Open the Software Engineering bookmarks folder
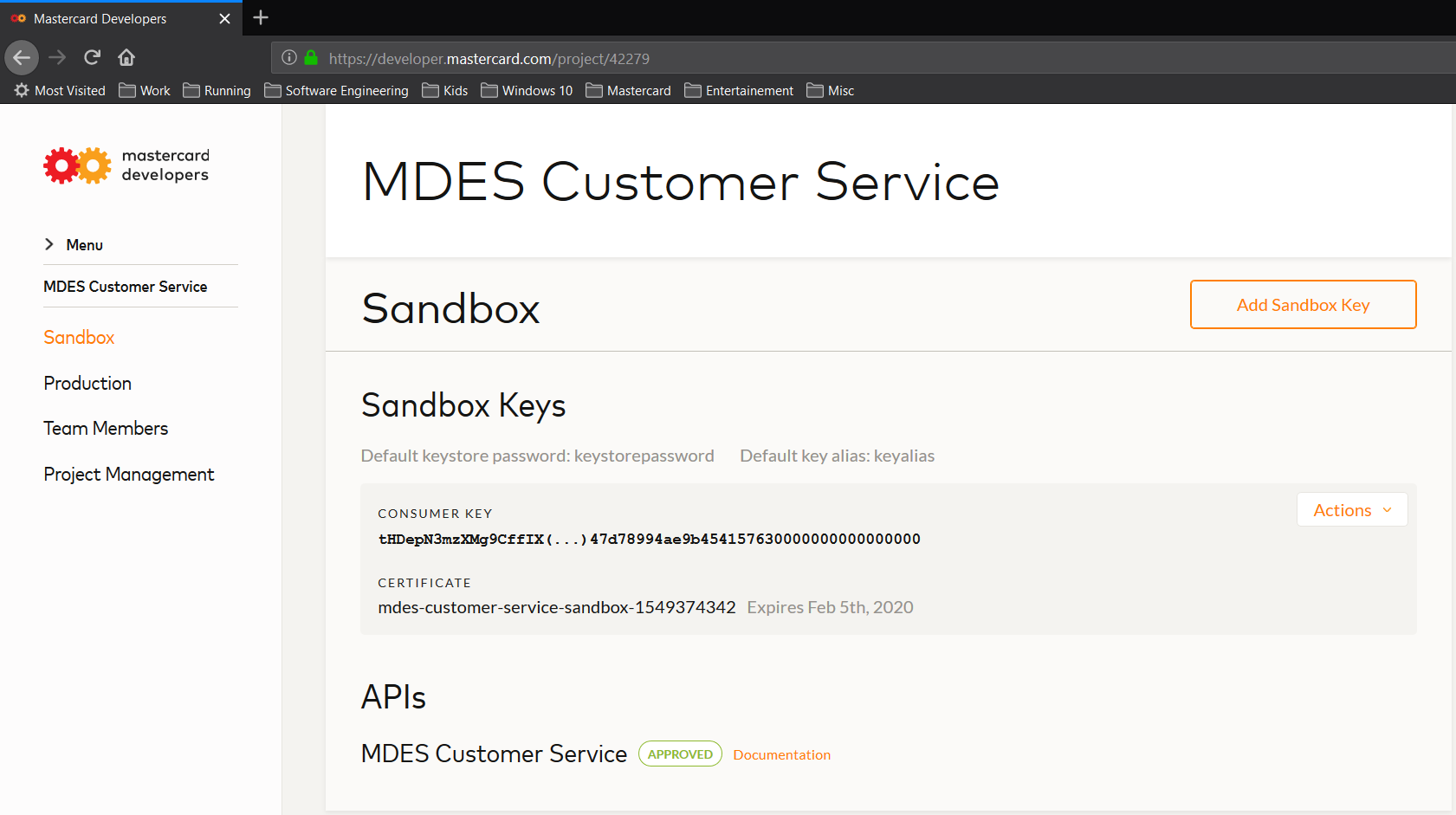Viewport: 1456px width, 815px height. [336, 90]
